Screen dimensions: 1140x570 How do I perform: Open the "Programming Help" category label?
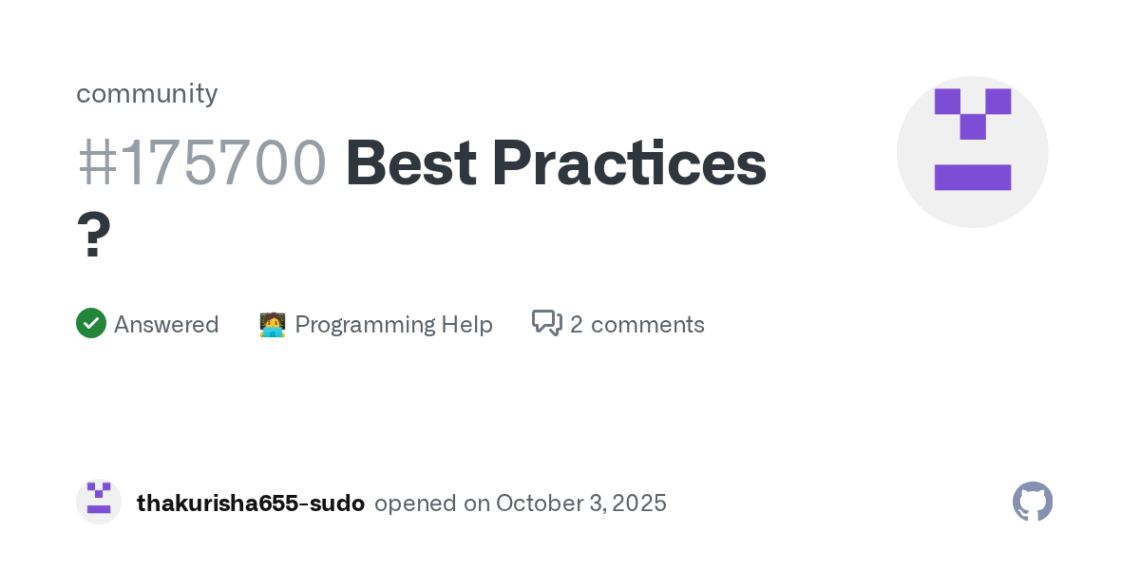pos(393,324)
